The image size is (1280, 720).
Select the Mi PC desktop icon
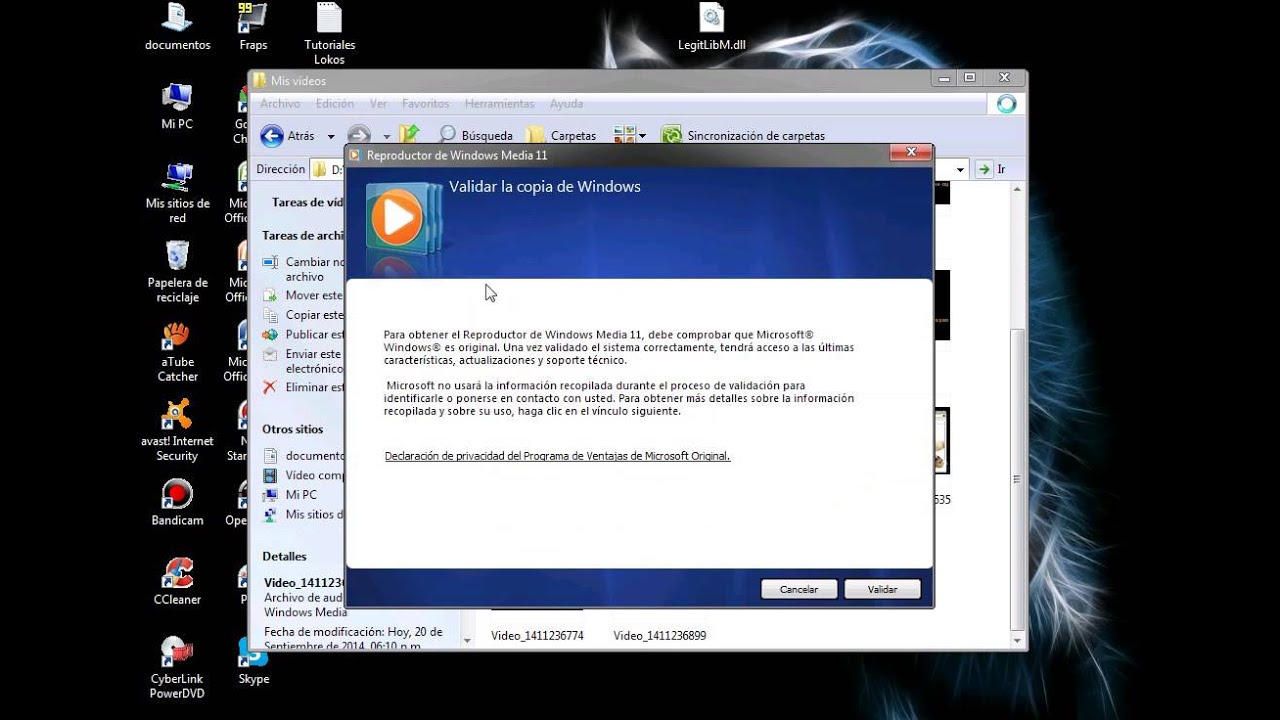(x=177, y=107)
